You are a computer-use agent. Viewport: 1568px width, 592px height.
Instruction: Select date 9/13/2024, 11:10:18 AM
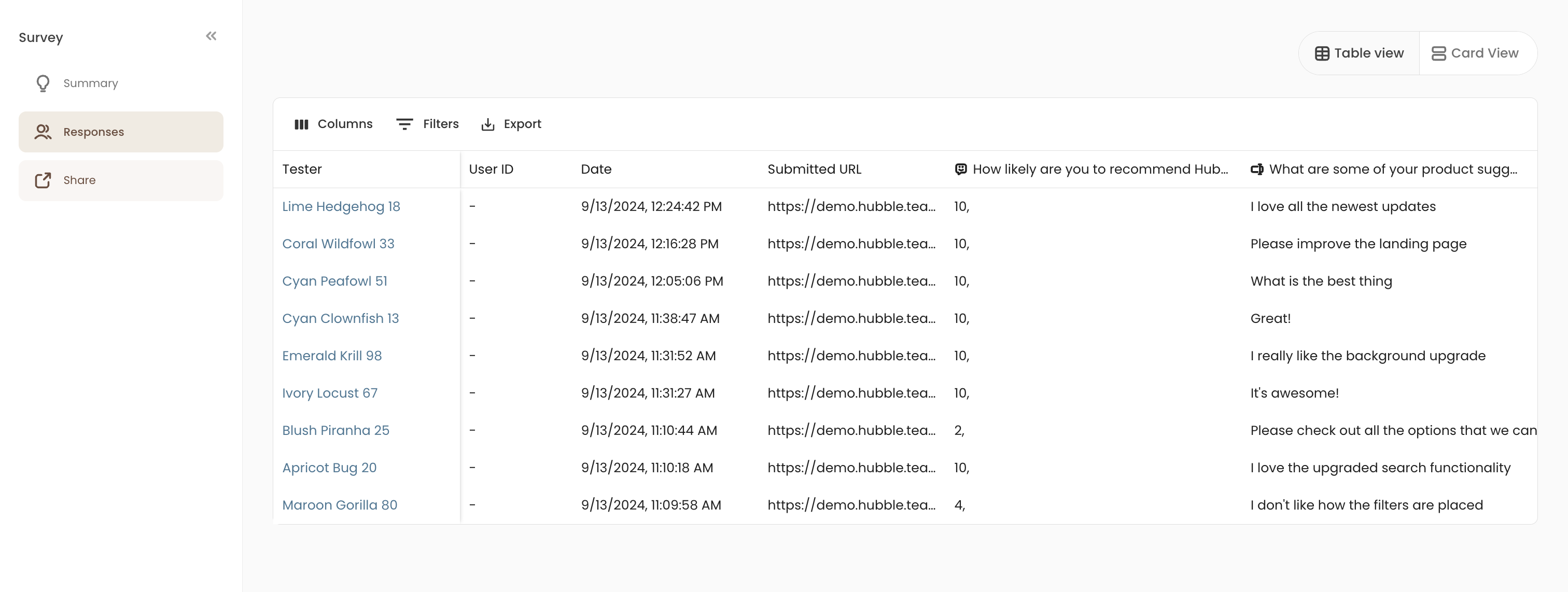click(647, 467)
